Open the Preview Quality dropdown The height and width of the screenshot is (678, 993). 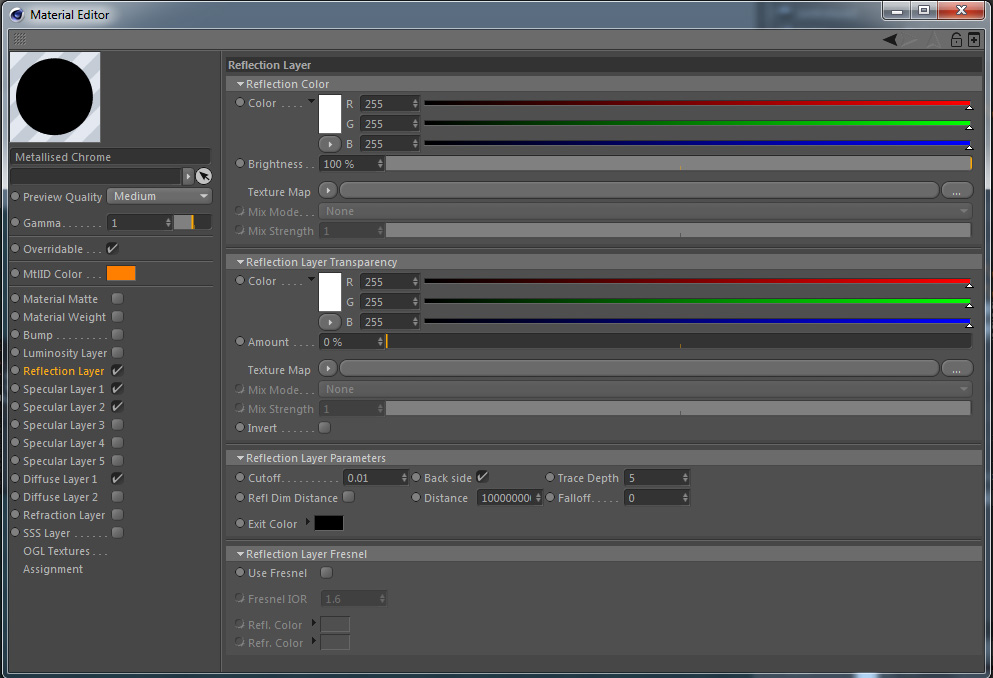tap(159, 196)
